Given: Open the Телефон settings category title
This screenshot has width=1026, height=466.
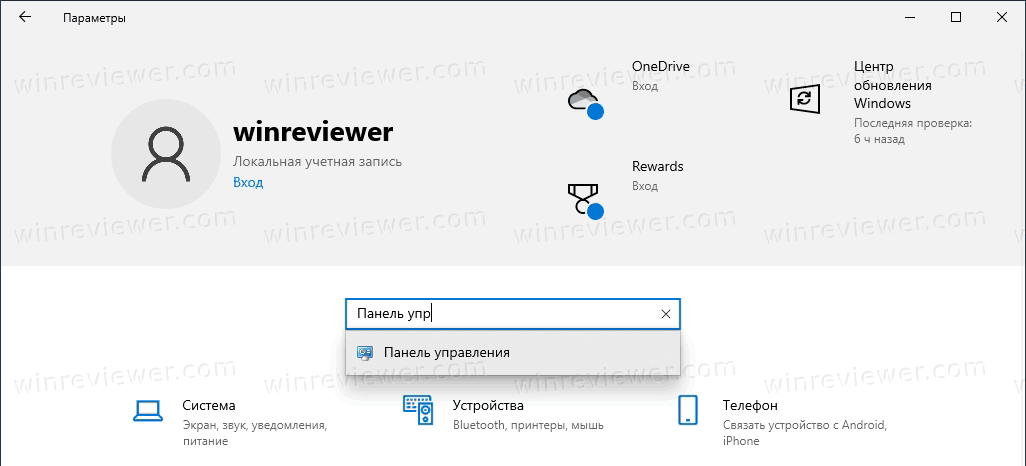Looking at the screenshot, I should [750, 406].
